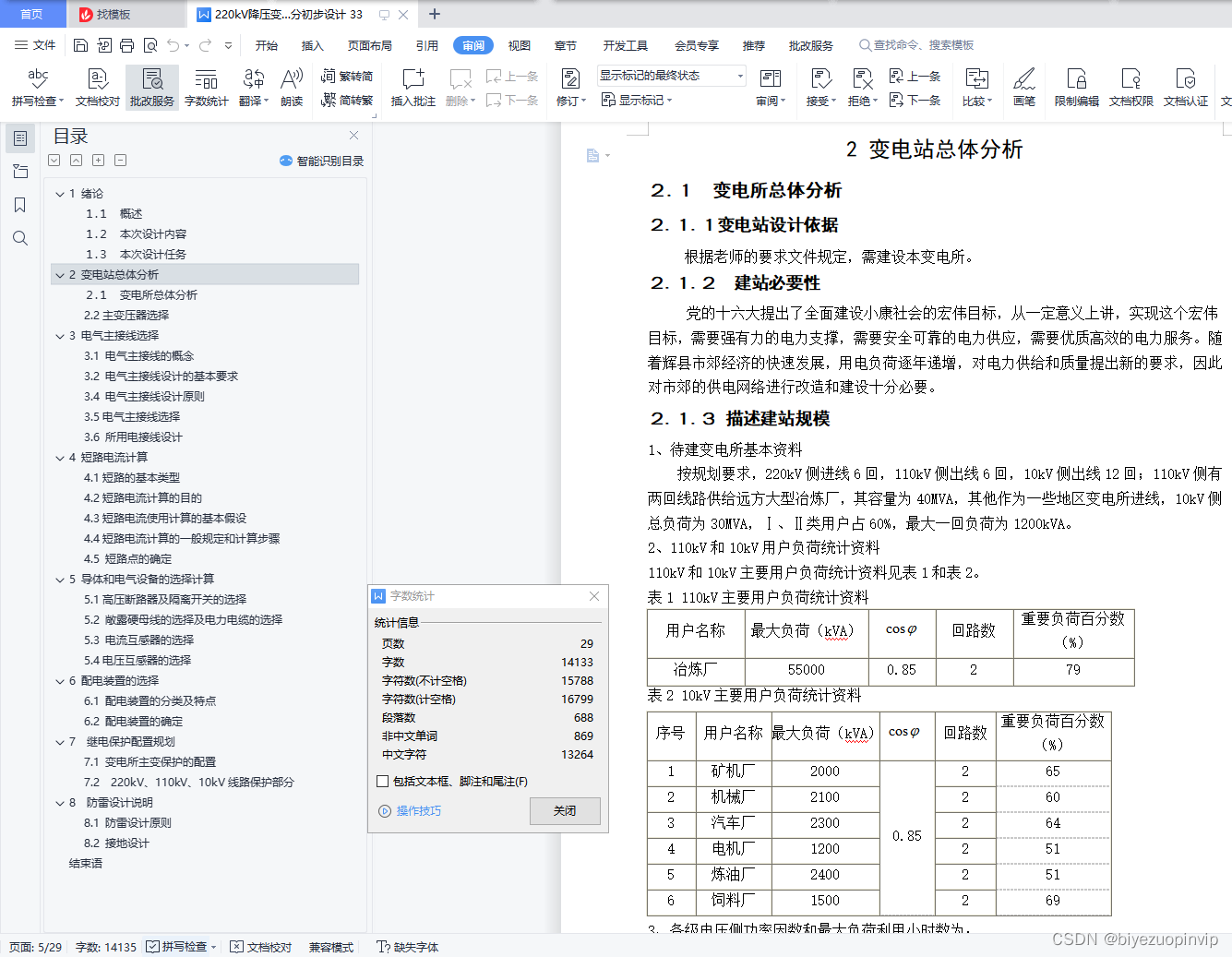Expand the 显示标记 dropdown
1232x957 pixels.
pyautogui.click(x=637, y=100)
